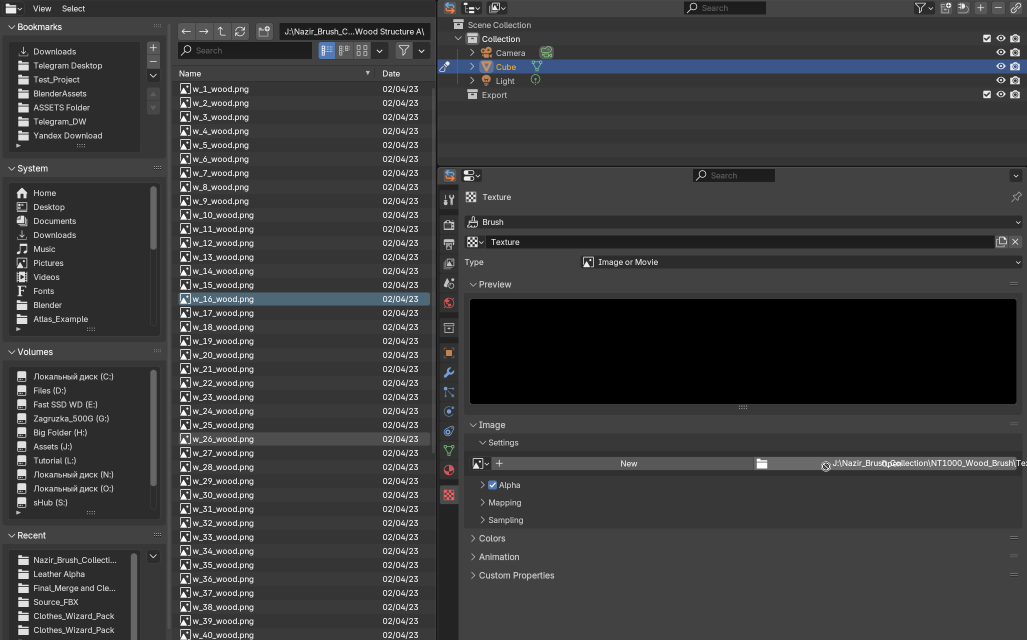The height and width of the screenshot is (640, 1027).
Task: Add a new collection in outliner
Action: [x=946, y=8]
